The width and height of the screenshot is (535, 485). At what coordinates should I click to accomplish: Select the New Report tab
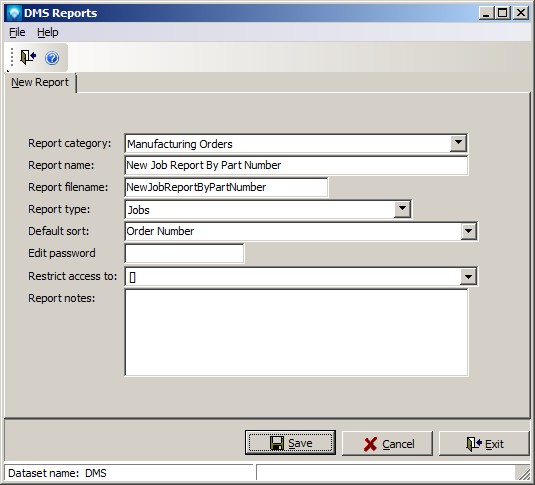(x=40, y=82)
